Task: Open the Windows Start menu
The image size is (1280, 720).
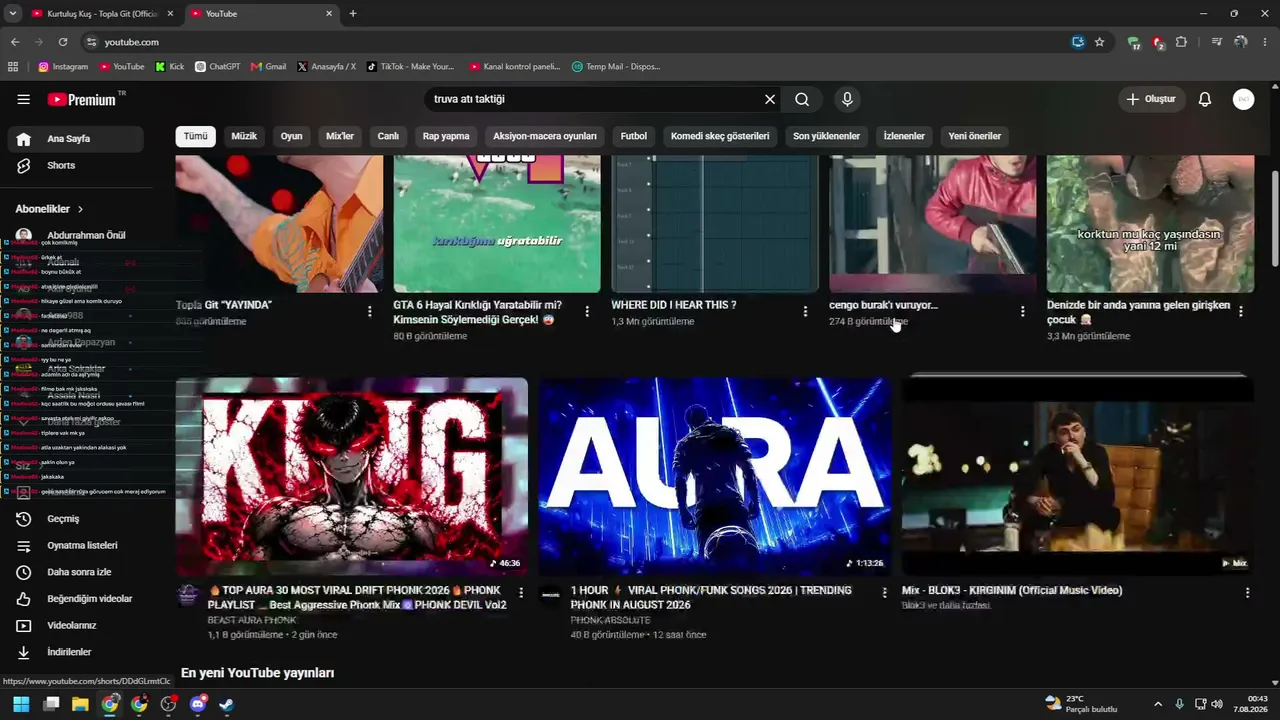Action: click(x=21, y=704)
